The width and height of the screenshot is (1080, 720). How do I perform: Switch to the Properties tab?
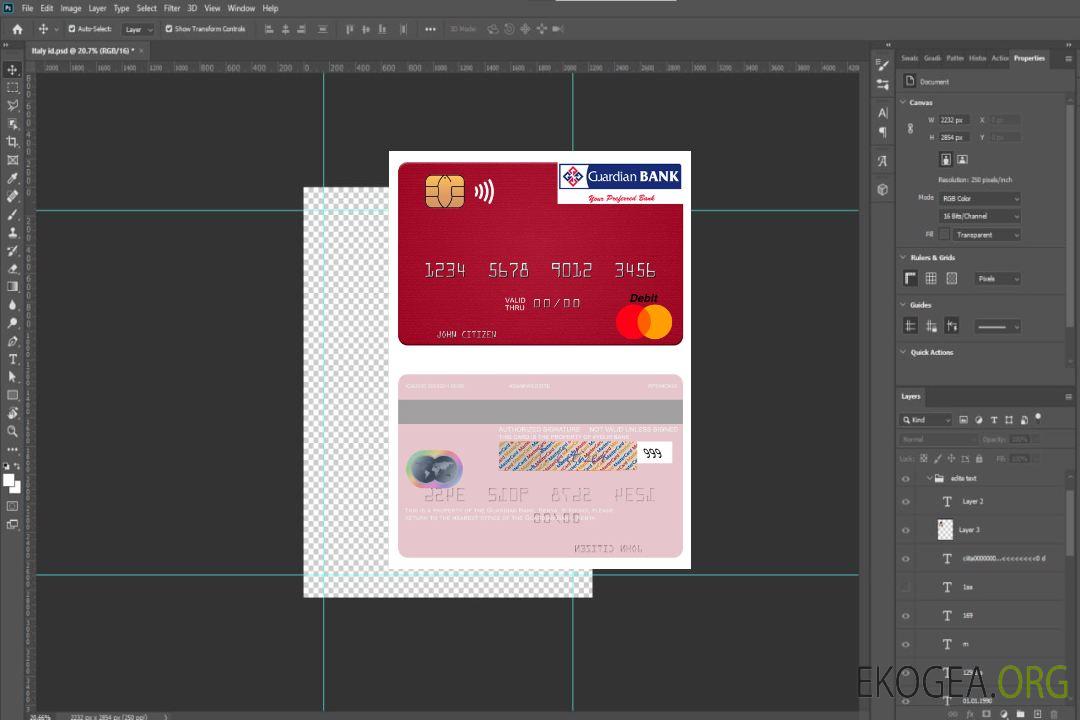tap(1029, 58)
